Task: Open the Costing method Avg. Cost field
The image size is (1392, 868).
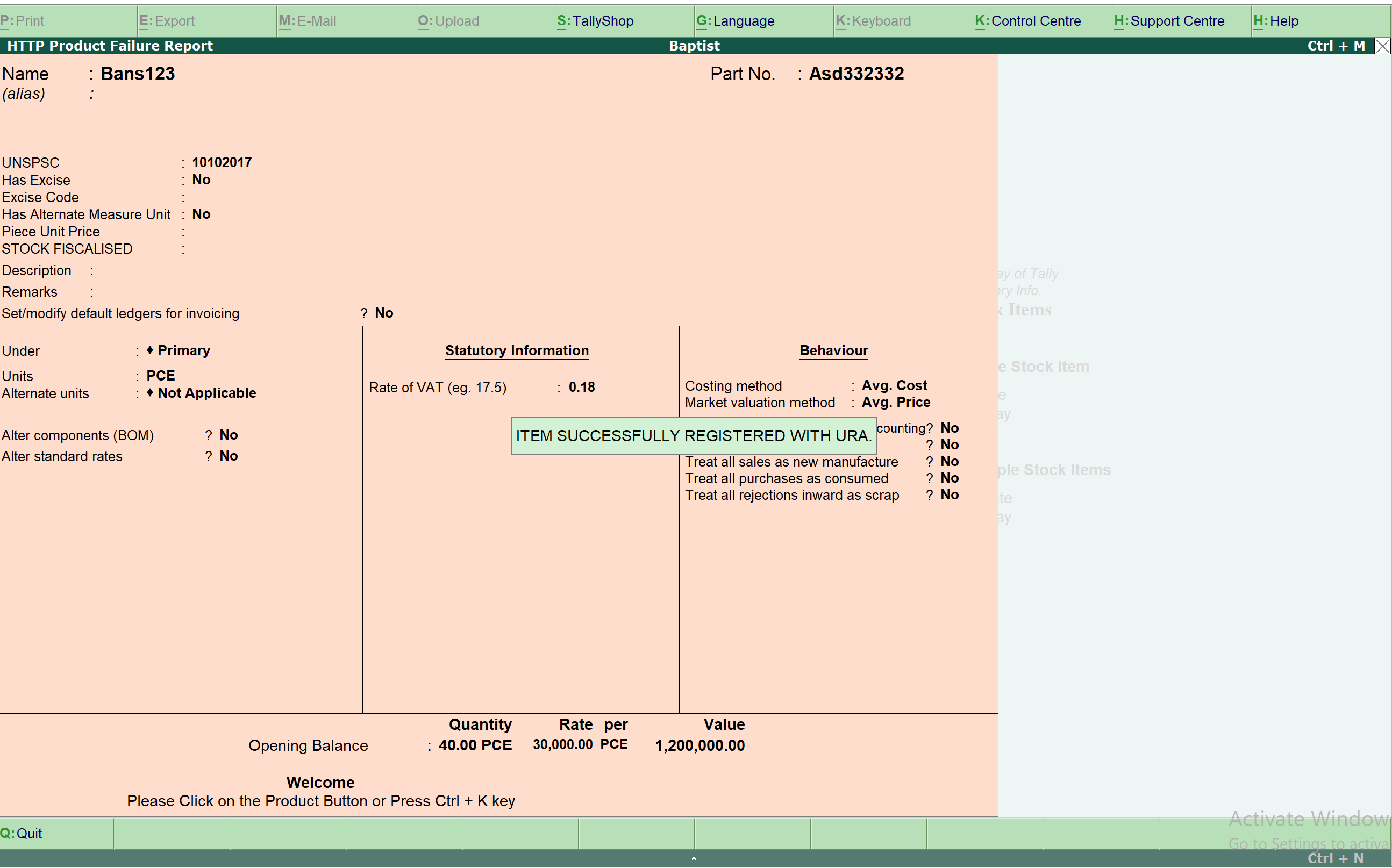Action: click(x=894, y=386)
